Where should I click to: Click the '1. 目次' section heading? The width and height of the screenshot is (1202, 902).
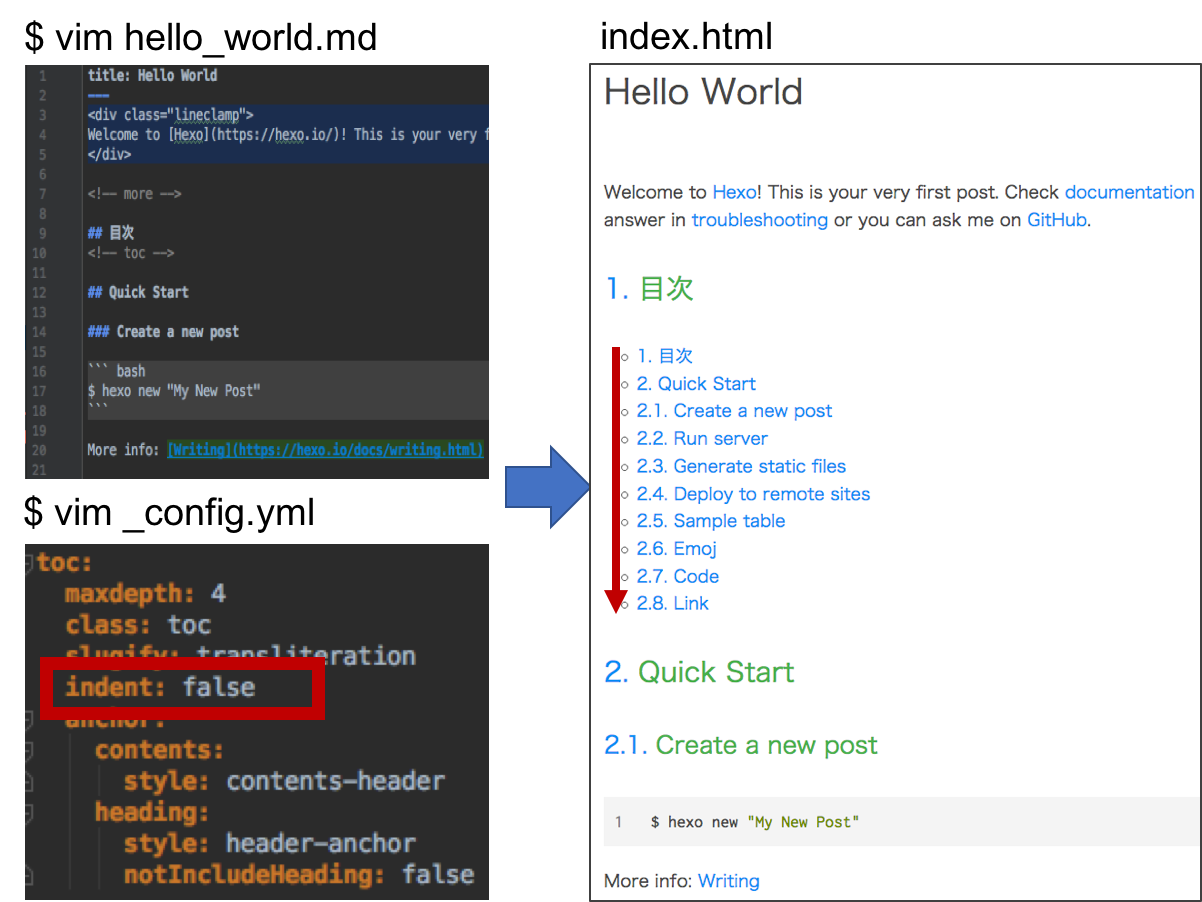649,289
